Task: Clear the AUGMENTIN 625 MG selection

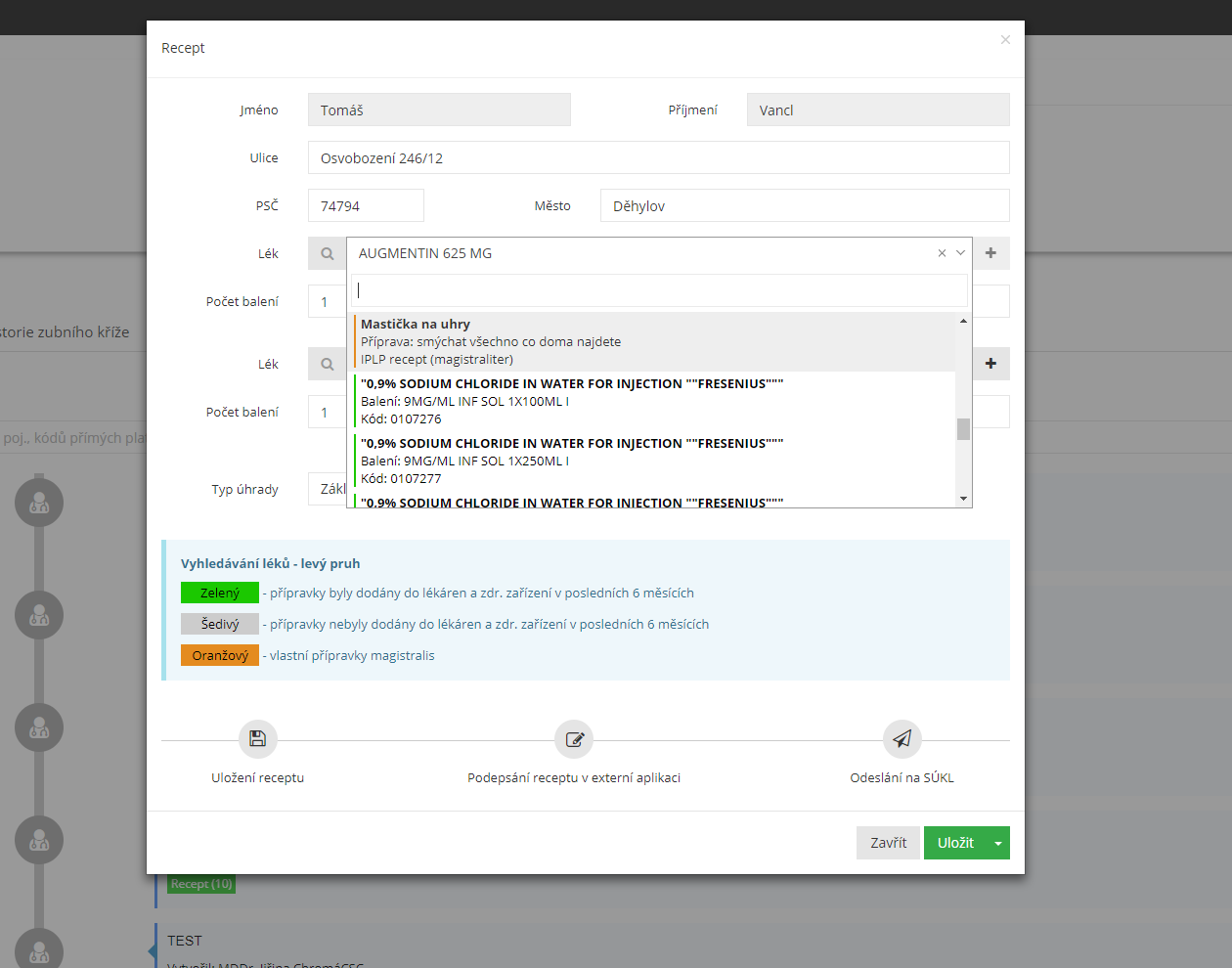Action: coord(942,253)
